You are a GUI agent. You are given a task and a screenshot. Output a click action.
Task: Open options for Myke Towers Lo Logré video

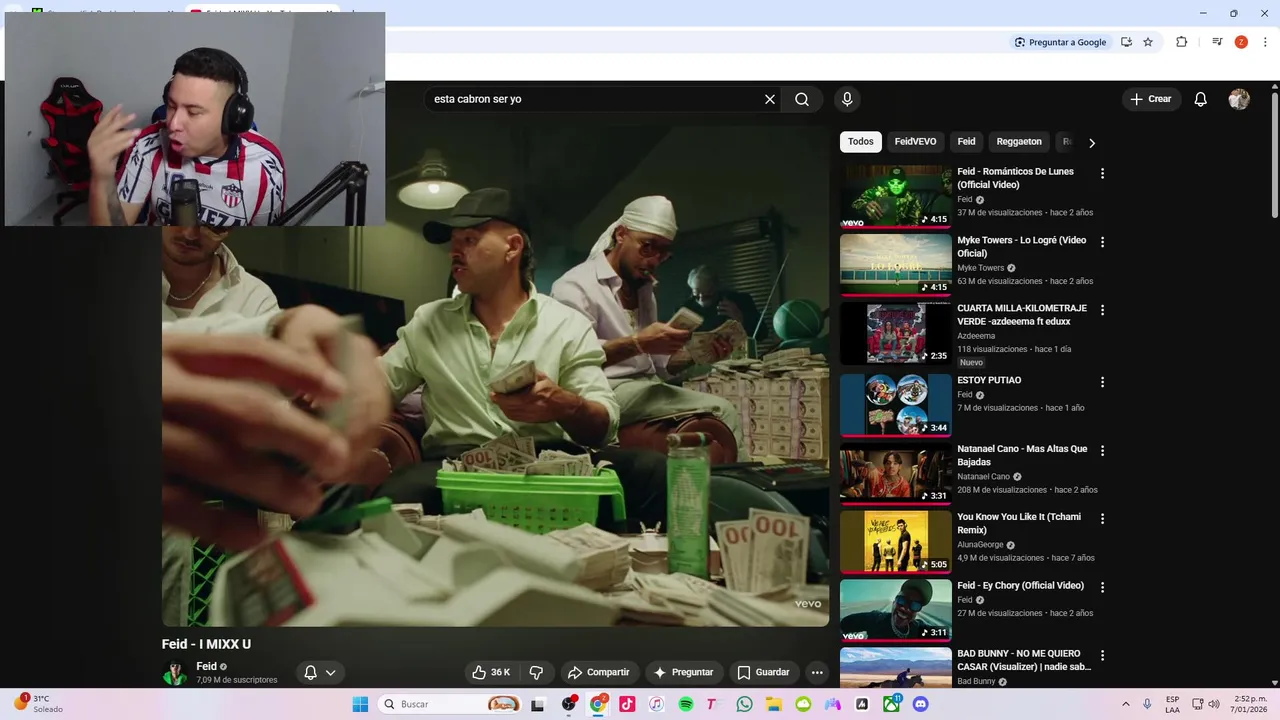[x=1103, y=242]
